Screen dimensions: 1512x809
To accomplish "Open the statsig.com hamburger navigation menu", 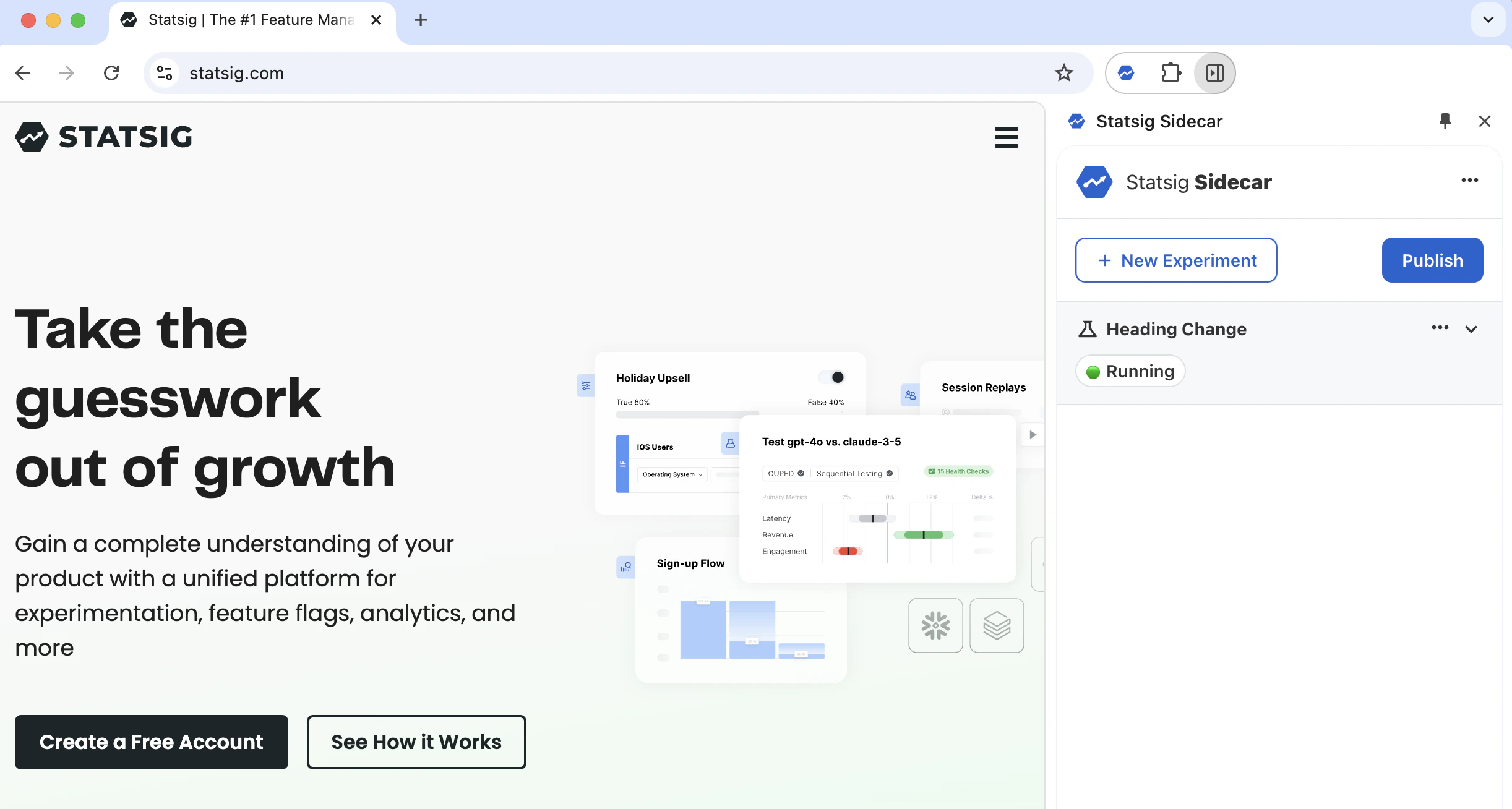I will (x=1006, y=137).
